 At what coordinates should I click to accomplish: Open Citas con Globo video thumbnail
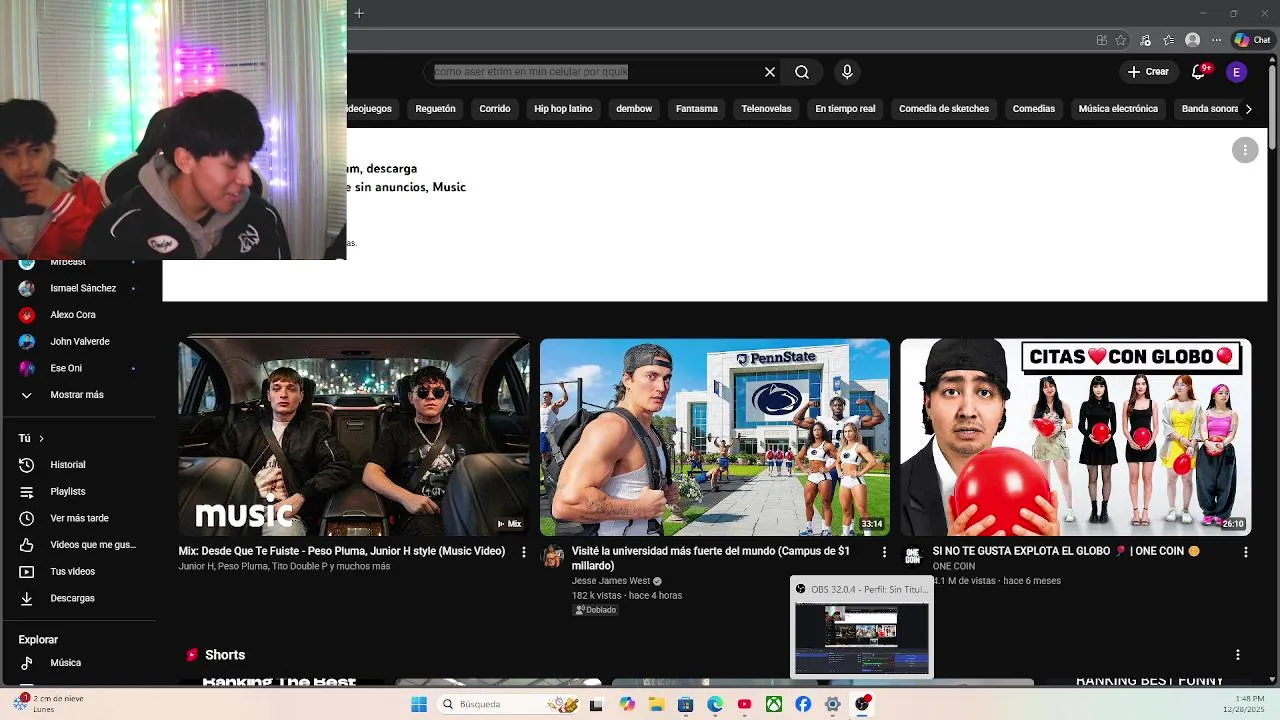tap(1075, 437)
